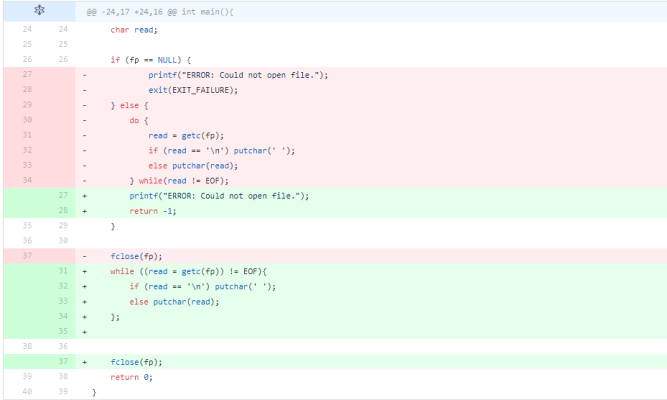This screenshot has height=400, width=667.
Task: Click removed line 'exit(EXIT_FAILURE);'
Action: point(193,90)
